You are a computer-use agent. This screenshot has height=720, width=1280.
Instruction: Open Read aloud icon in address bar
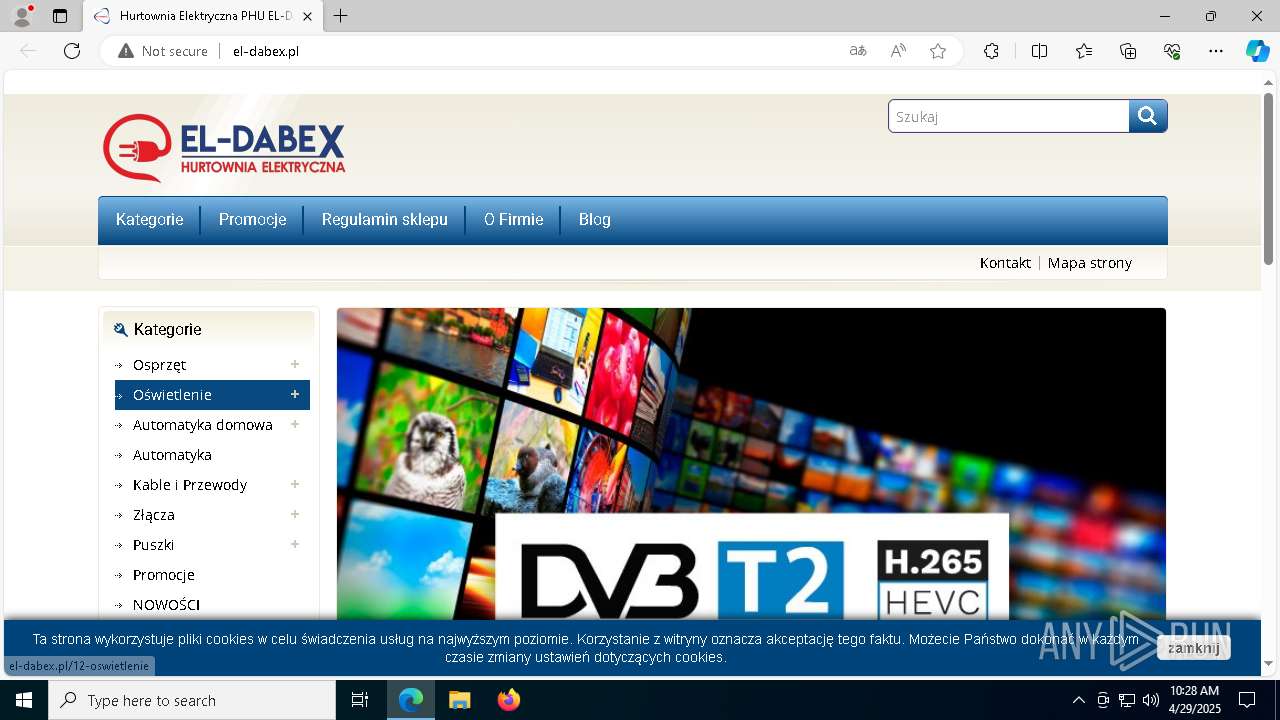click(x=898, y=51)
